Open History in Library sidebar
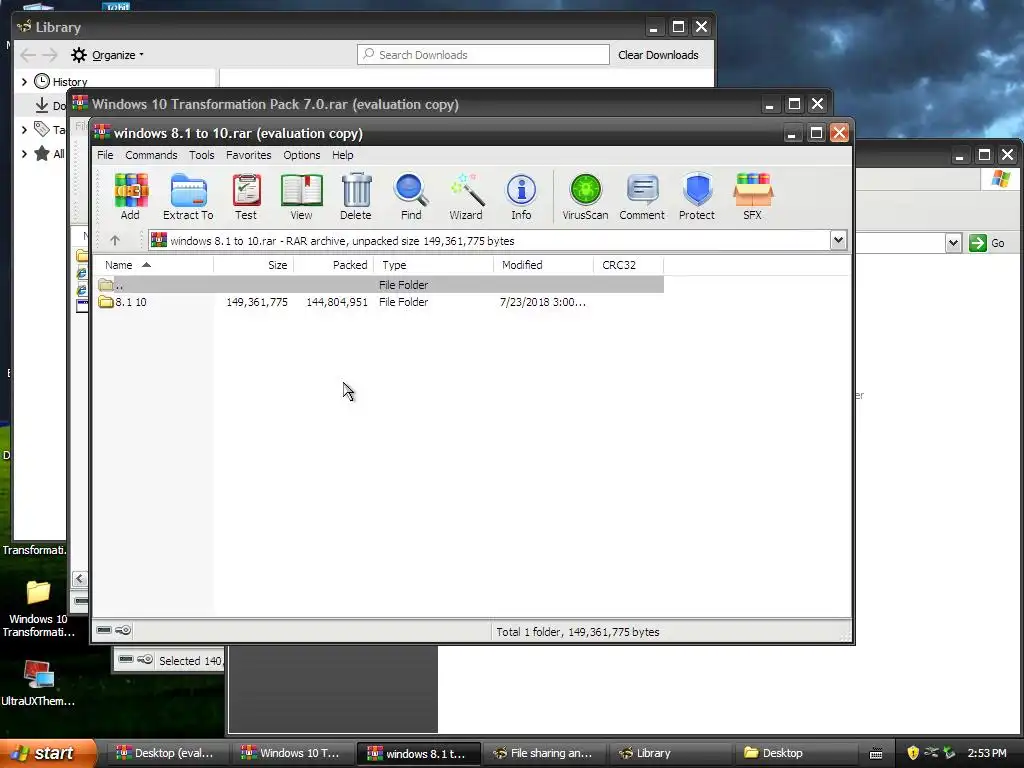 coord(61,82)
